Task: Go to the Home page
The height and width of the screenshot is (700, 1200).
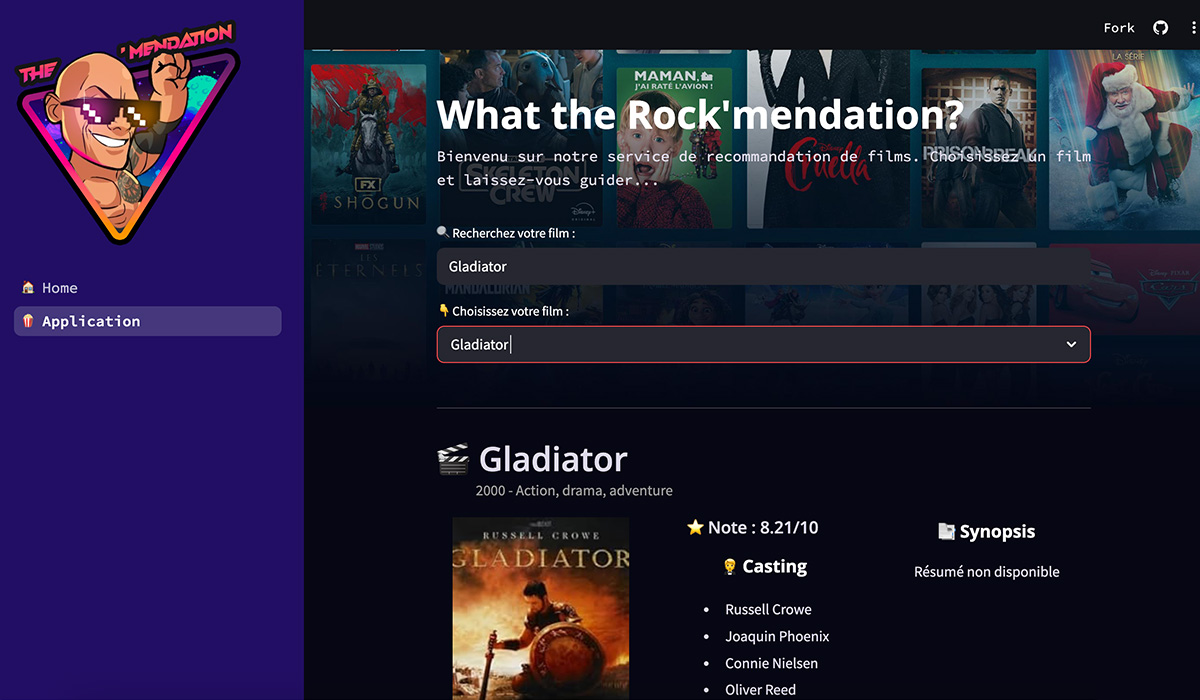Action: [x=148, y=288]
